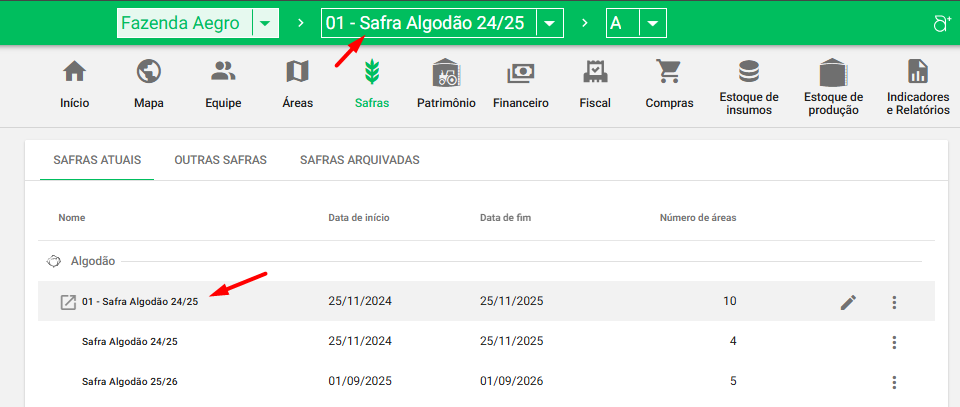Image resolution: width=960 pixels, height=407 pixels.
Task: Click the add user icon top right
Action: tap(940, 24)
